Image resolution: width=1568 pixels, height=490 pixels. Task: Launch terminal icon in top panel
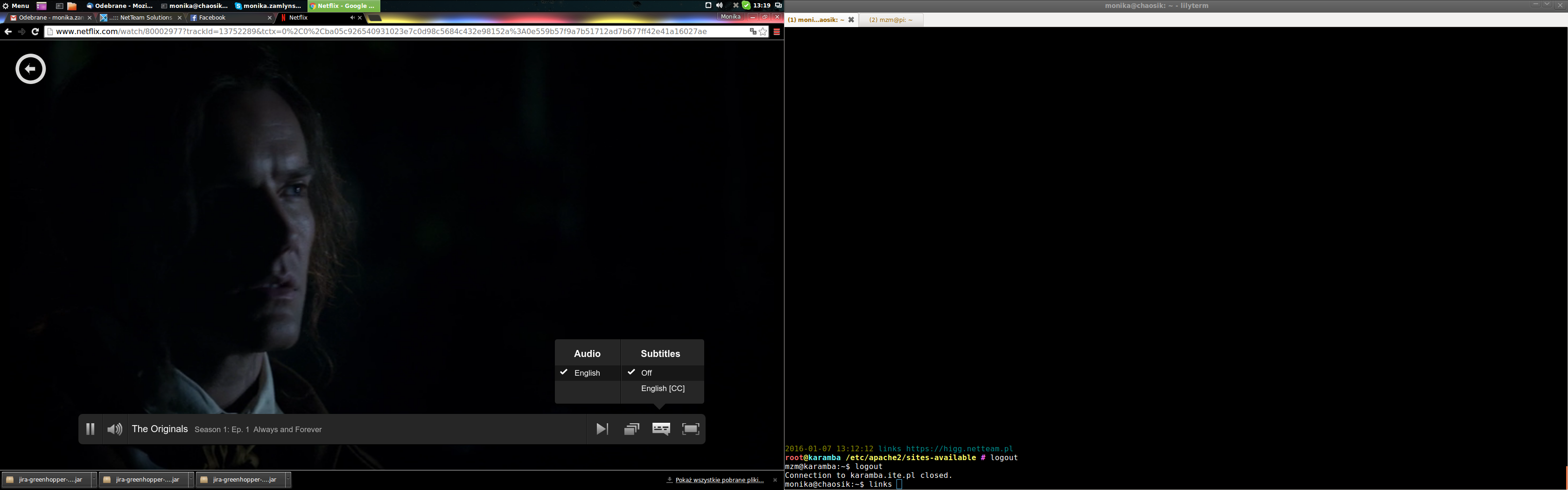(x=59, y=6)
